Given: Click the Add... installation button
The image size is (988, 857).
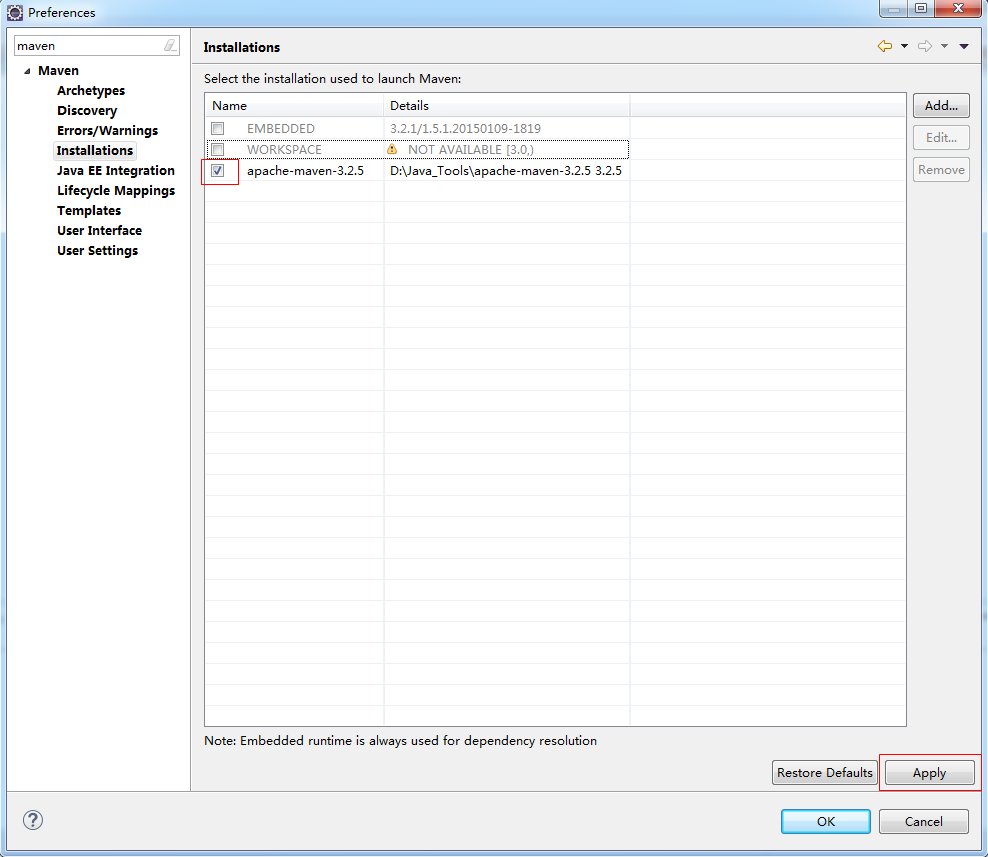Looking at the screenshot, I should pyautogui.click(x=941, y=106).
